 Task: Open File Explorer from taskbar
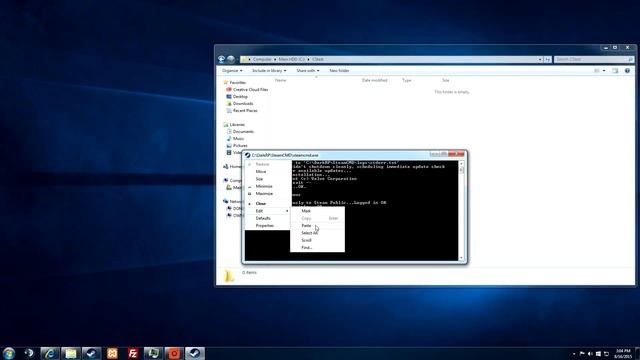coord(71,353)
